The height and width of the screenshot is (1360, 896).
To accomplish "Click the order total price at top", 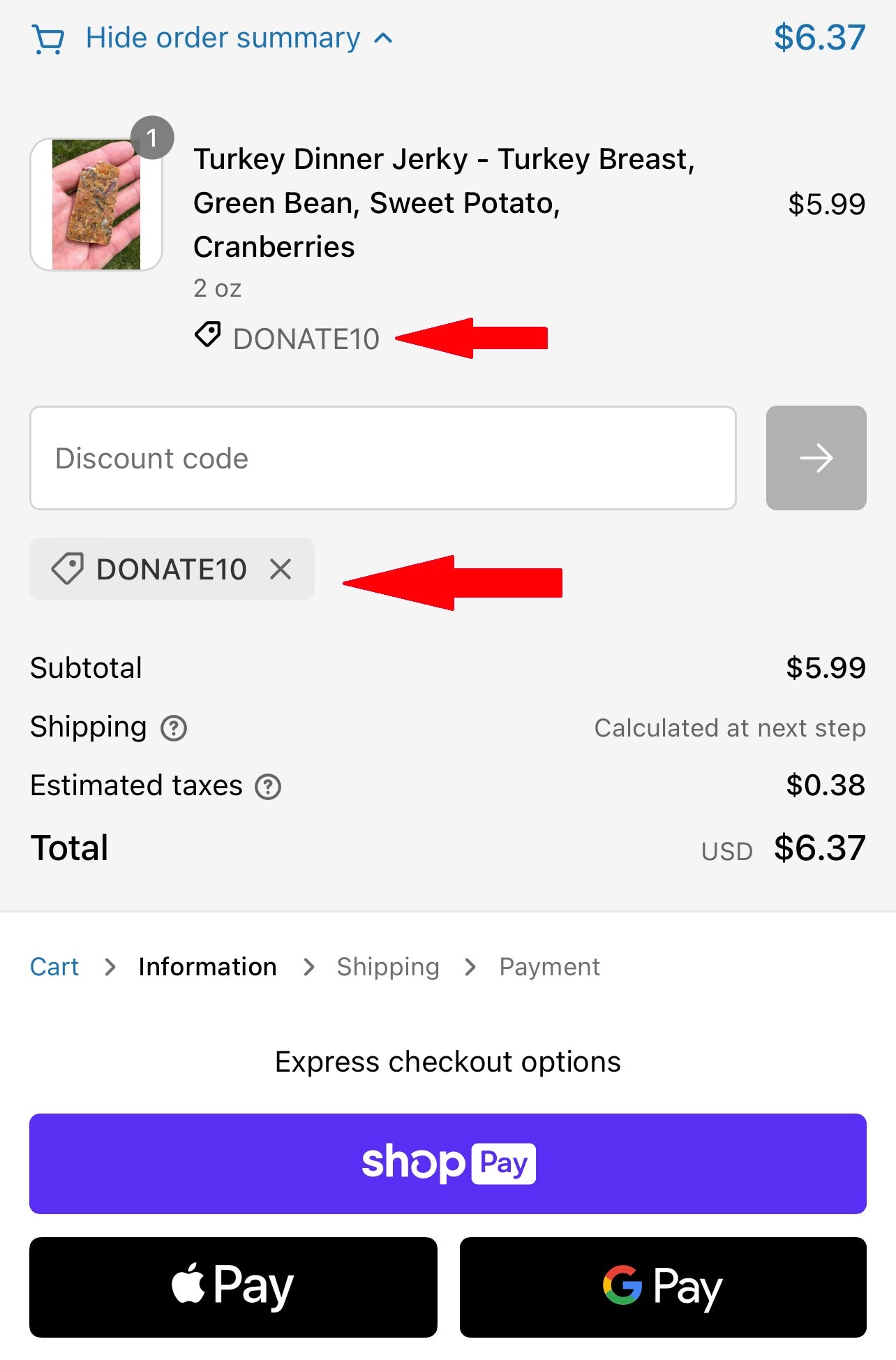I will [819, 38].
